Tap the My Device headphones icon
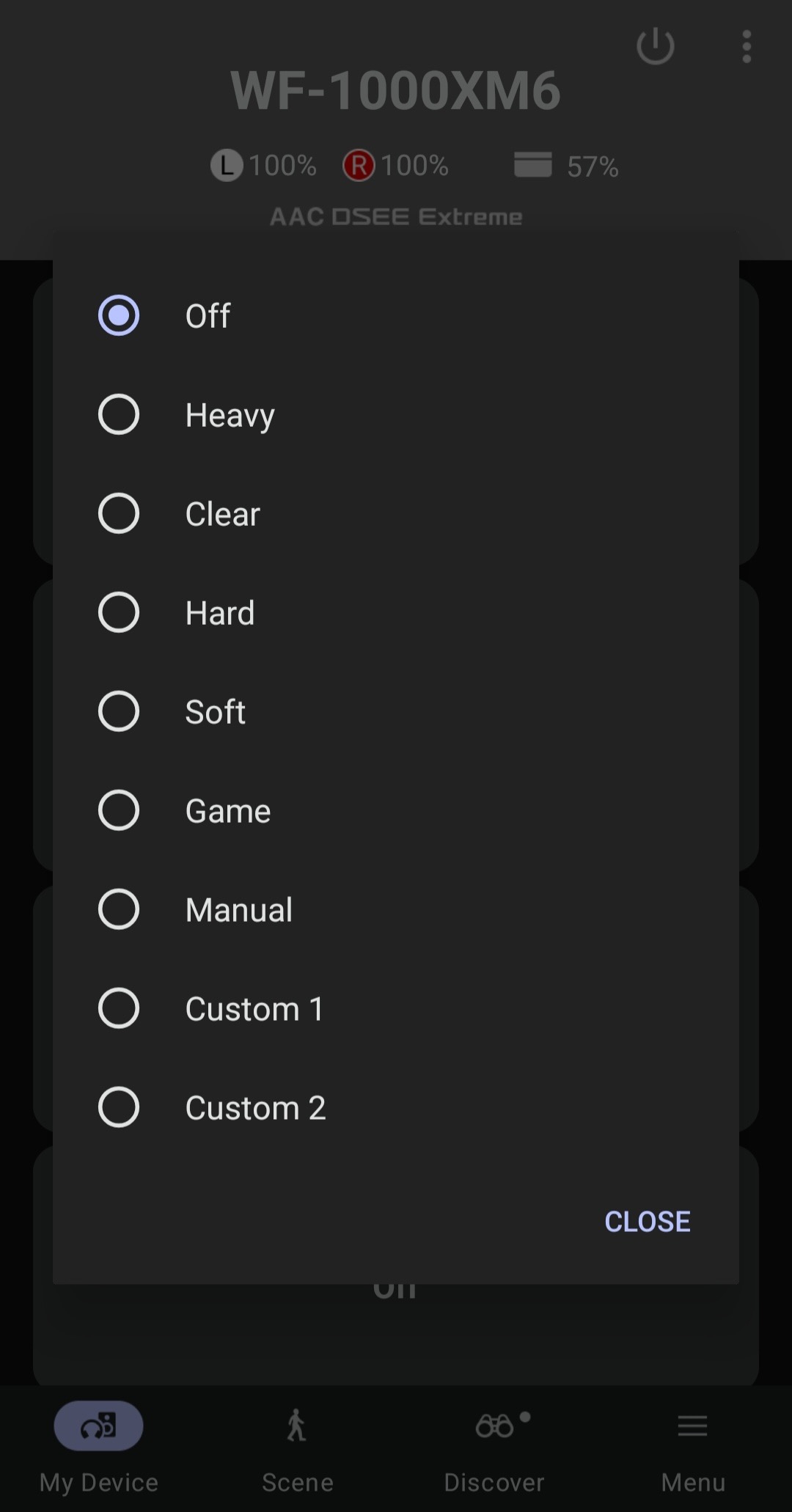 98,1425
